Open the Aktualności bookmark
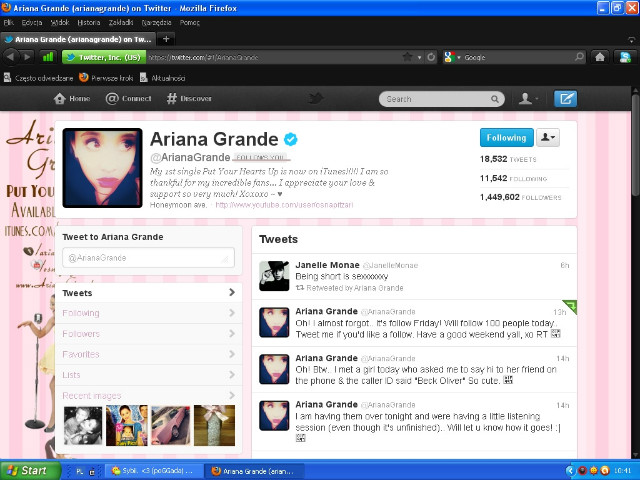This screenshot has height=480, width=640. tap(163, 78)
